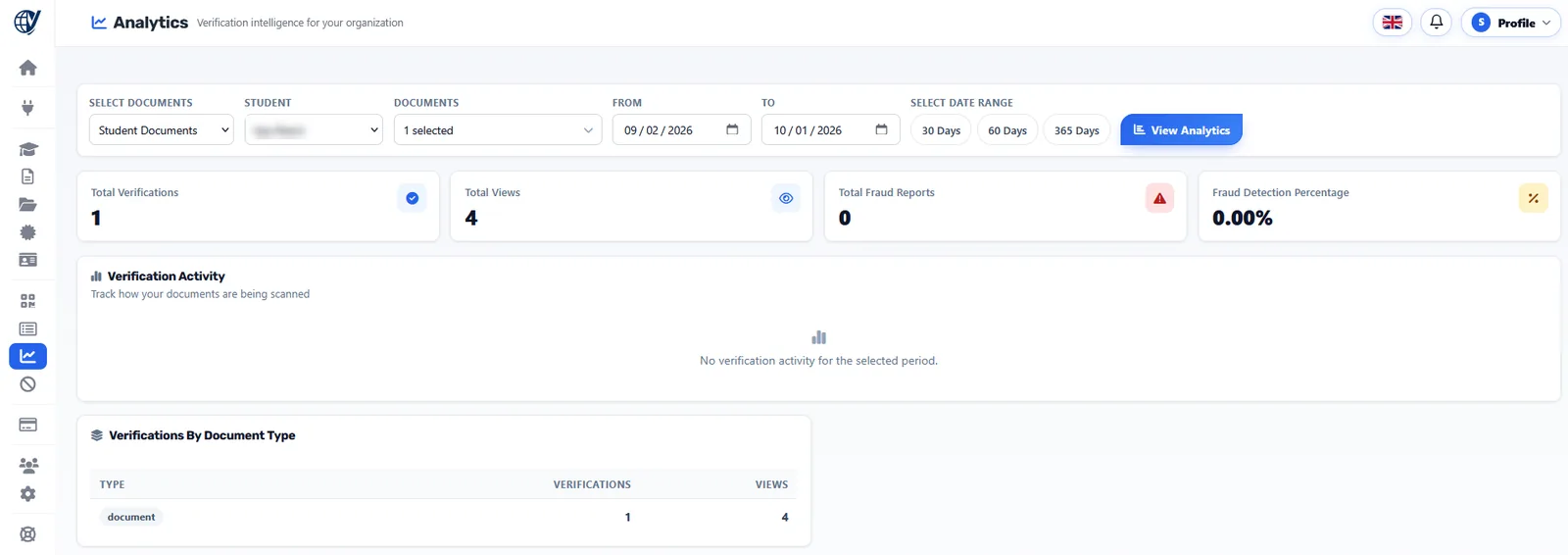This screenshot has height=555, width=1568.
Task: Click the TYPE column header
Action: click(113, 484)
